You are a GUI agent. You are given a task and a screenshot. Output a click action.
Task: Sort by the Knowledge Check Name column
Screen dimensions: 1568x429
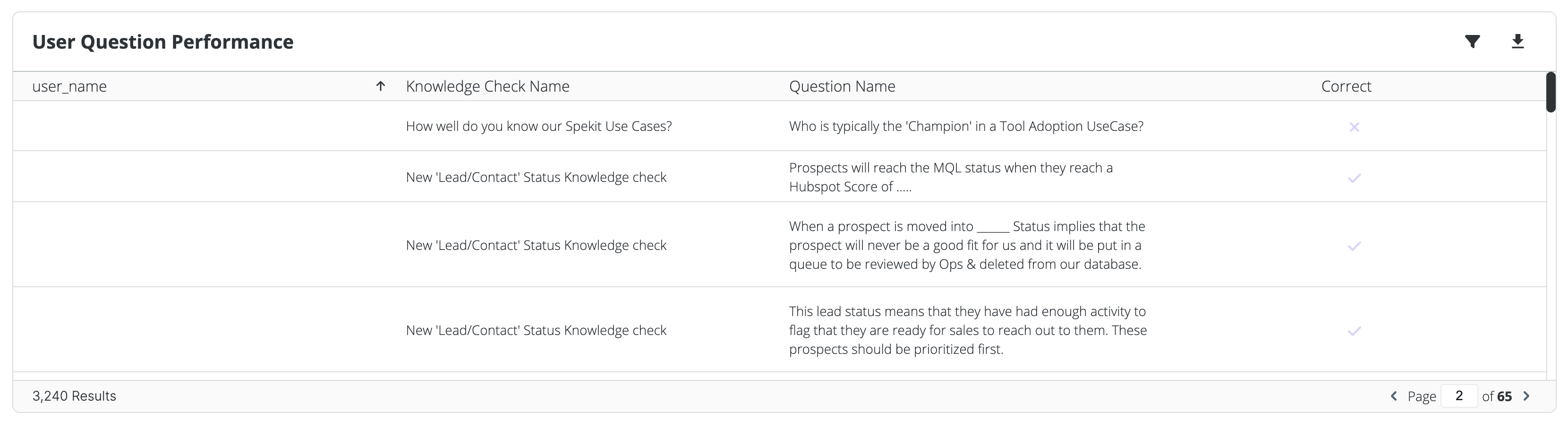point(487,86)
